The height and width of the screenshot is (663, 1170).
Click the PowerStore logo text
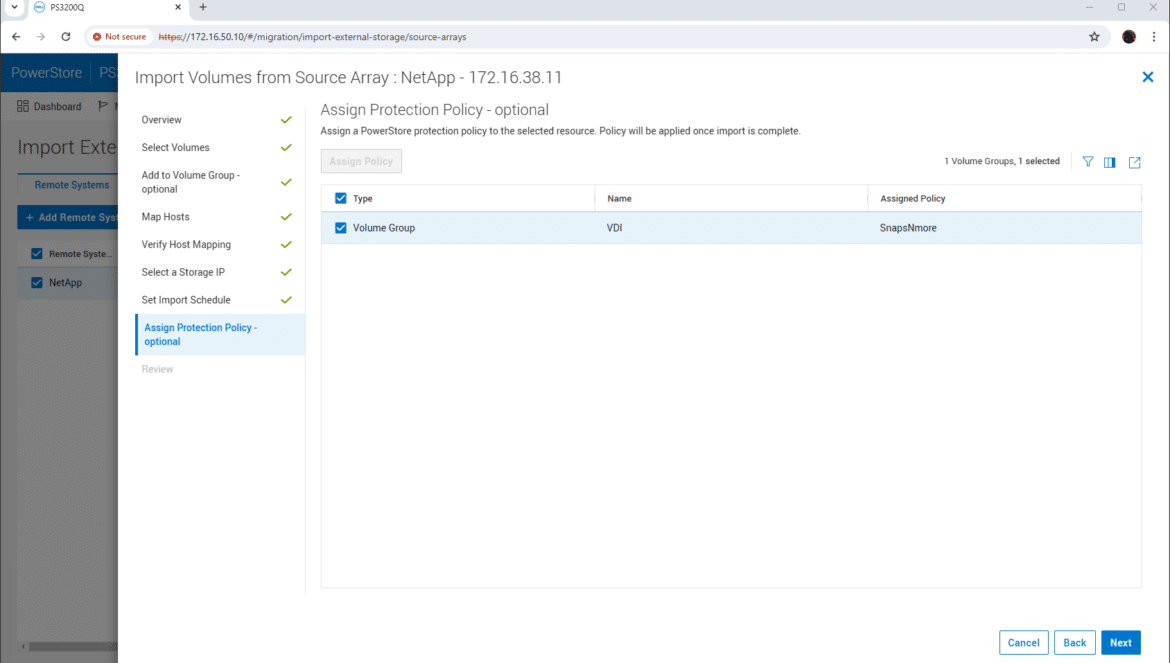tap(46, 72)
